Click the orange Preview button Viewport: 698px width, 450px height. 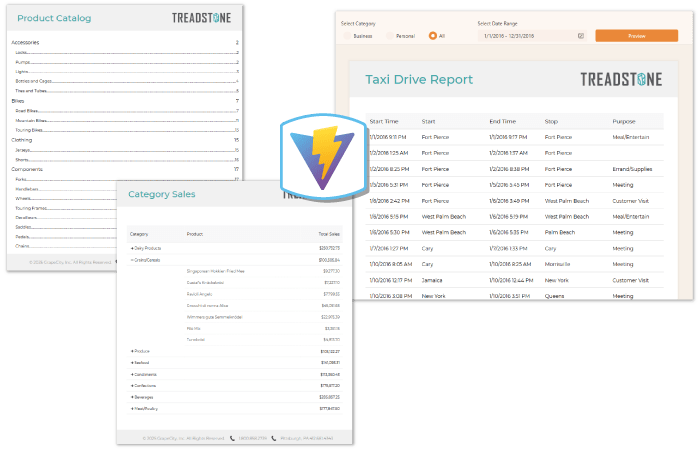pyautogui.click(x=637, y=36)
